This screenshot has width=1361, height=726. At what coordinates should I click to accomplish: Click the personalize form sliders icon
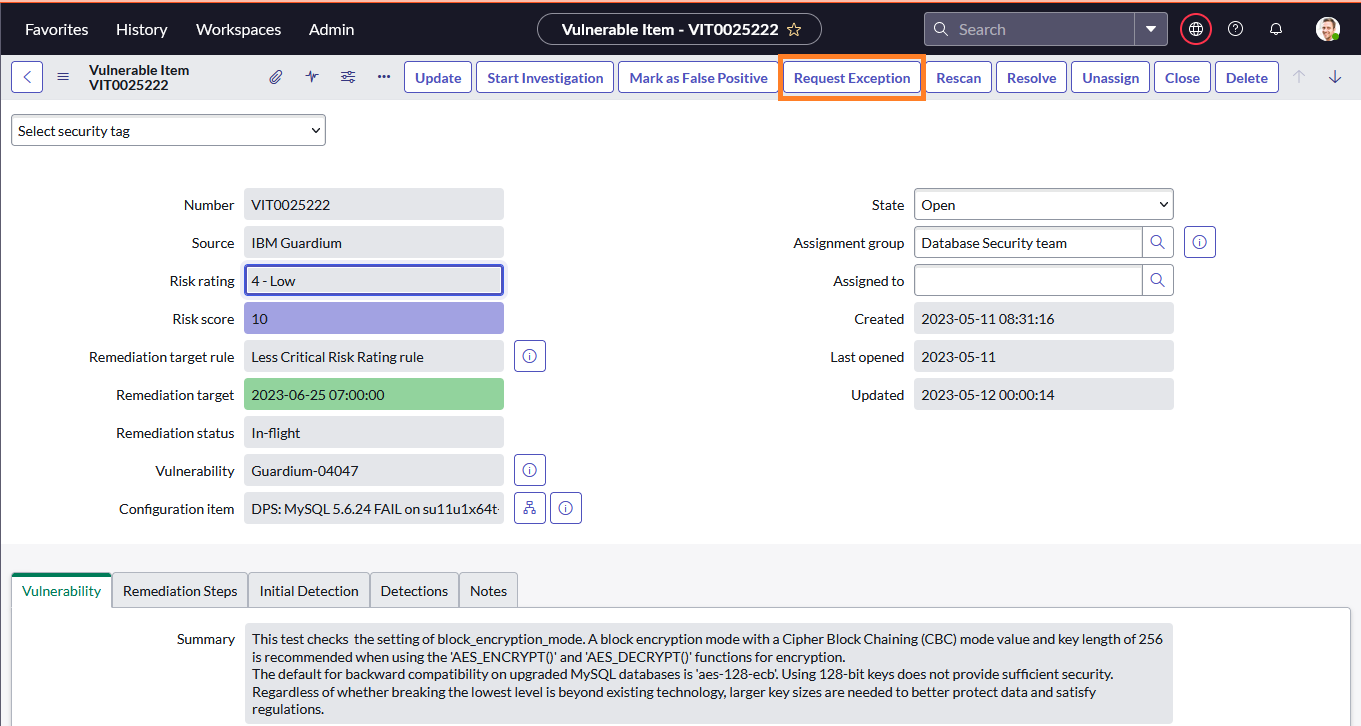tap(348, 76)
